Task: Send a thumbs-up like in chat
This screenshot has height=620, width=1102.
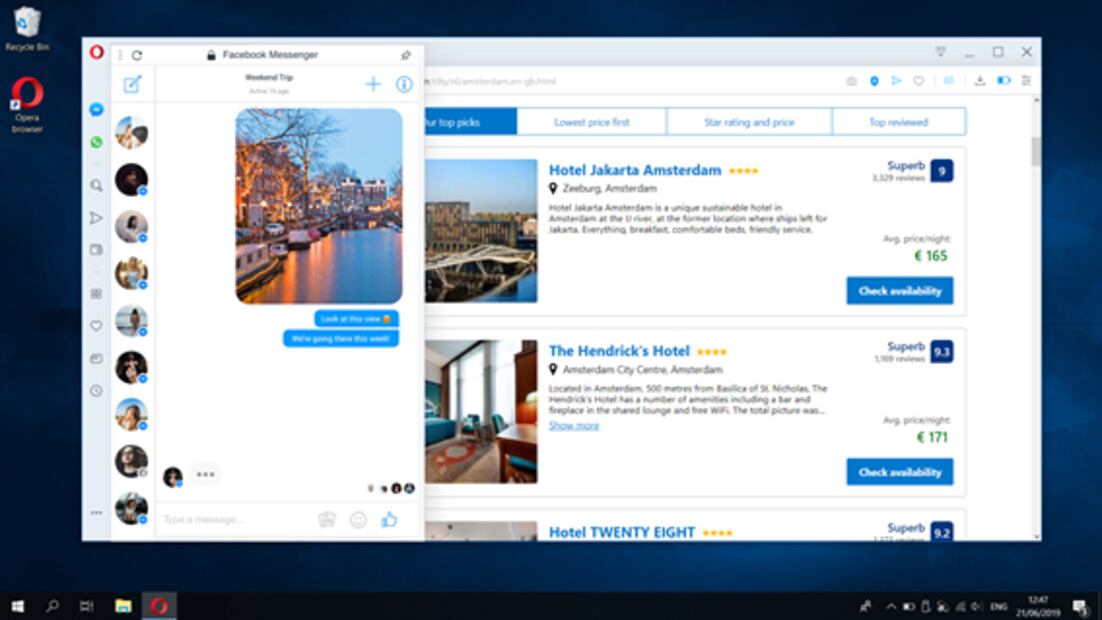Action: point(389,519)
